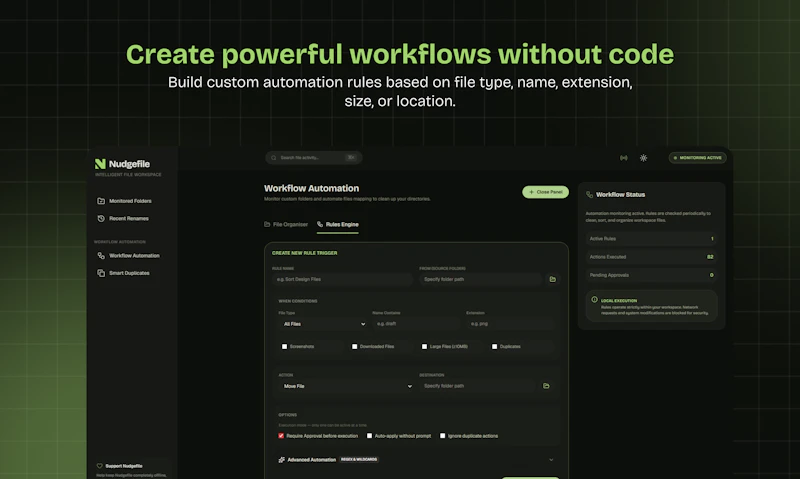Click the Active Rules row
Screen dimensions: 800x479
pyautogui.click(x=652, y=239)
